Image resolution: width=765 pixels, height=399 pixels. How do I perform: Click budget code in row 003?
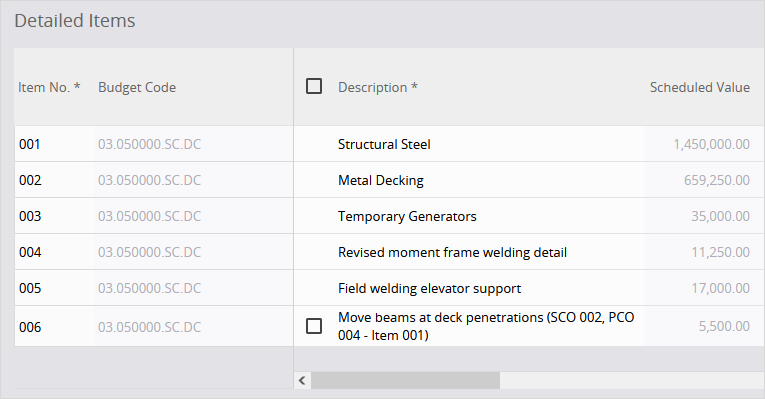click(x=149, y=217)
